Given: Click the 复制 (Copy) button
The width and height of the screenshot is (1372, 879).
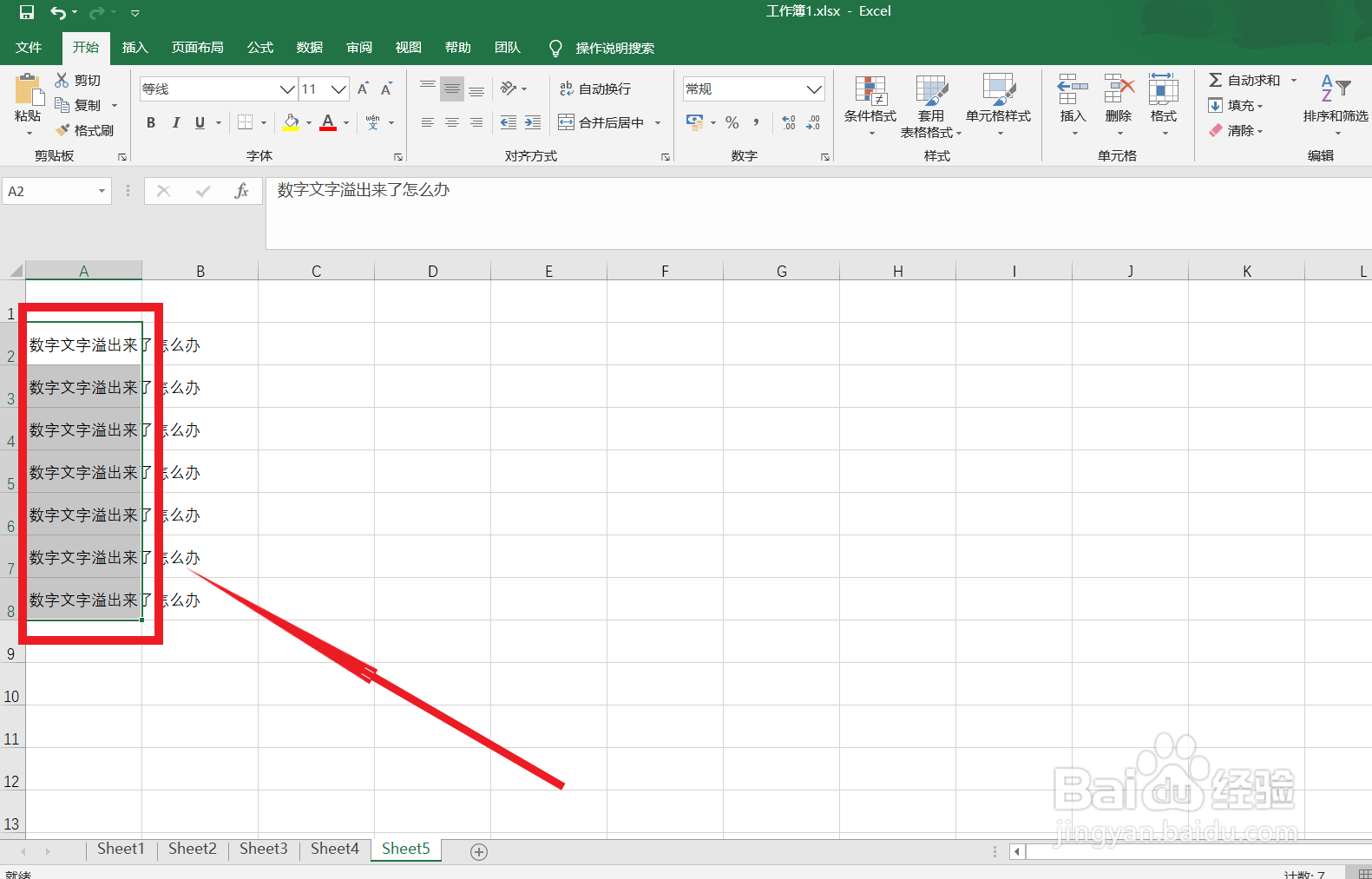Looking at the screenshot, I should coord(78,105).
